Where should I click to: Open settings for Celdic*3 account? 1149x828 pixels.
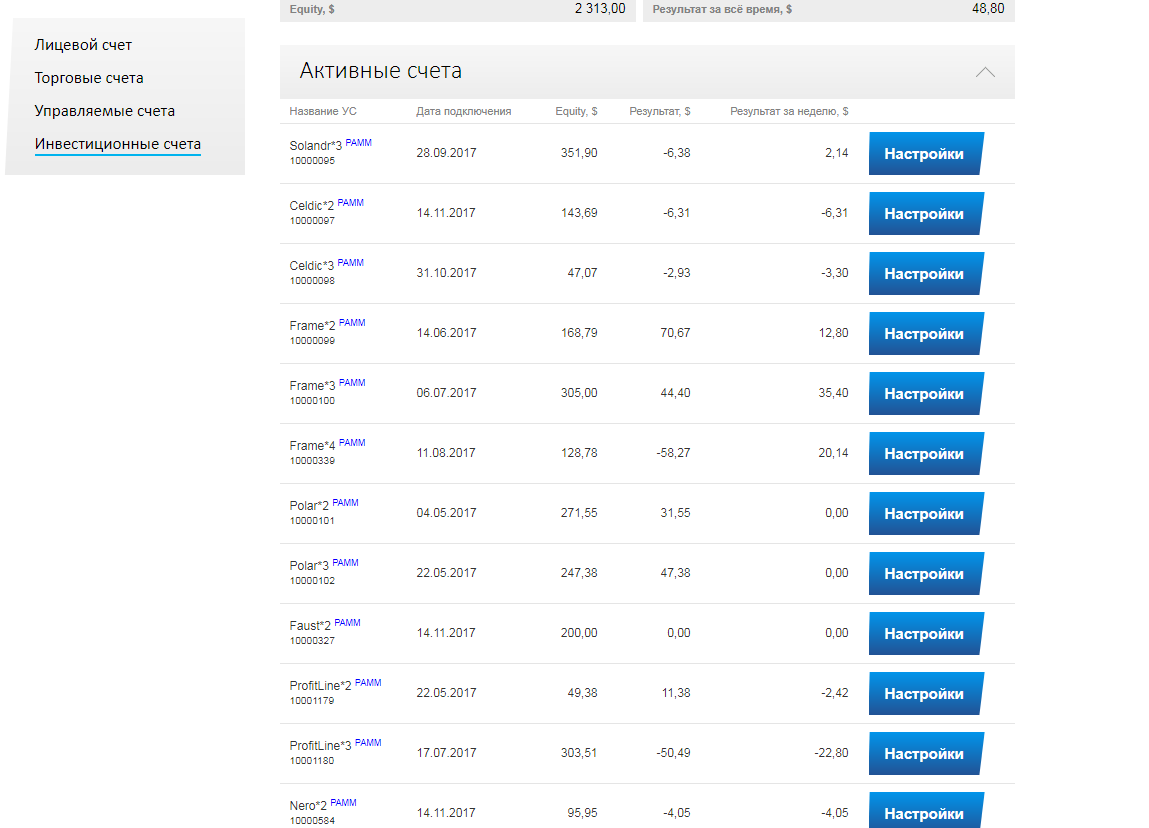point(925,274)
